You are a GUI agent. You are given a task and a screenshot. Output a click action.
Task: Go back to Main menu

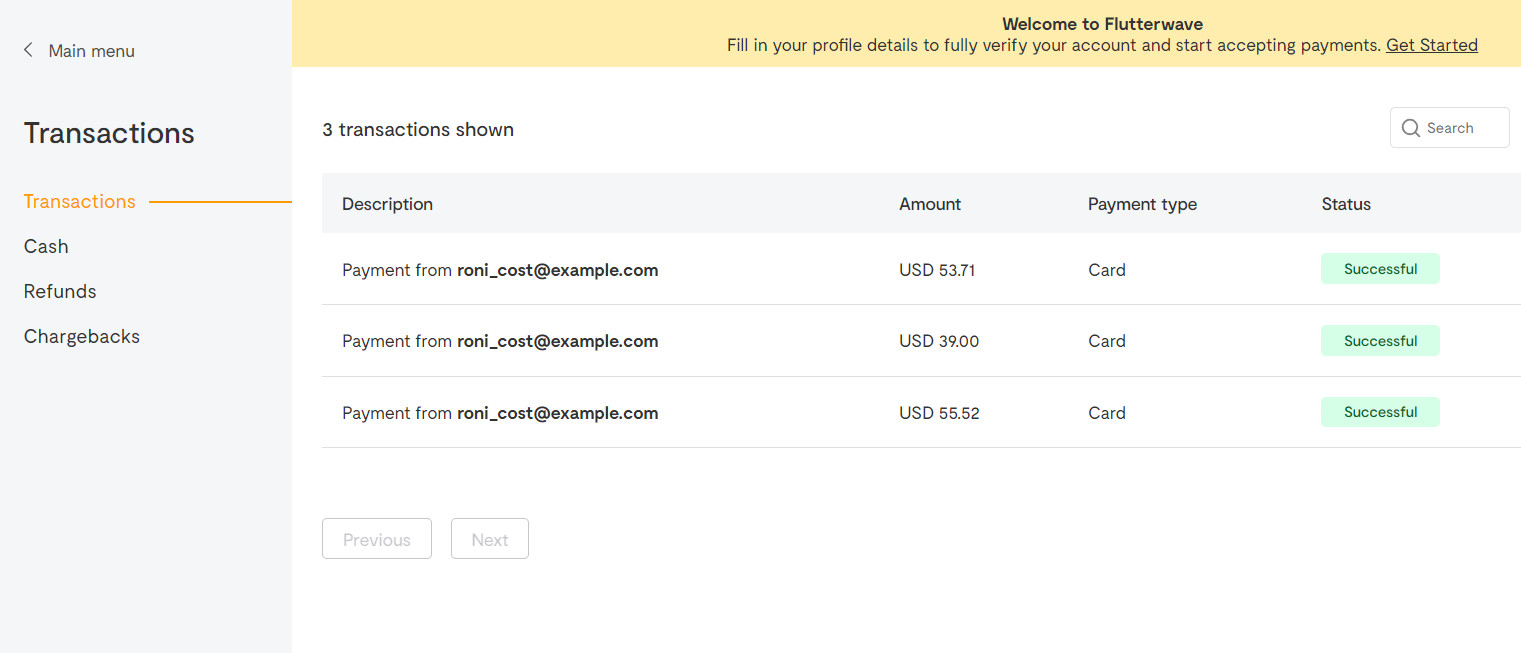pos(79,51)
